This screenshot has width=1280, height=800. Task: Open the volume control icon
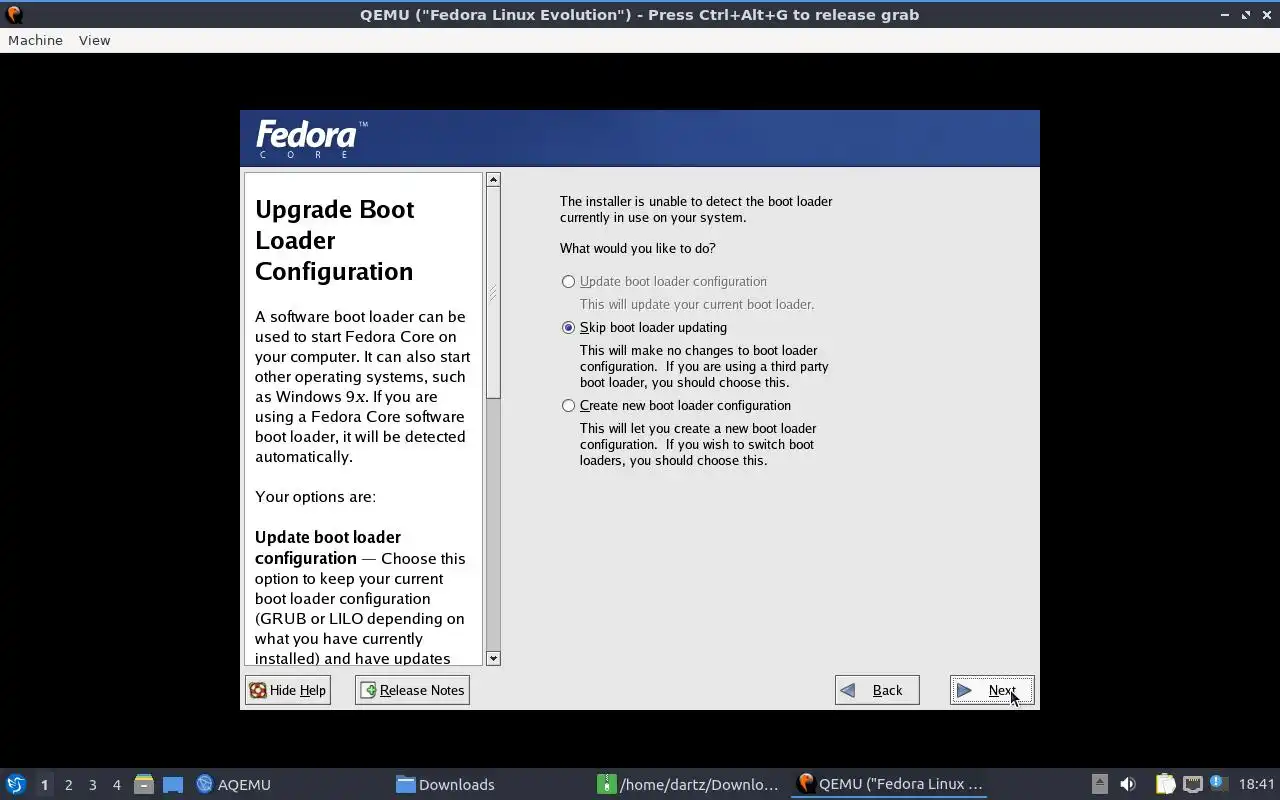[x=1128, y=784]
